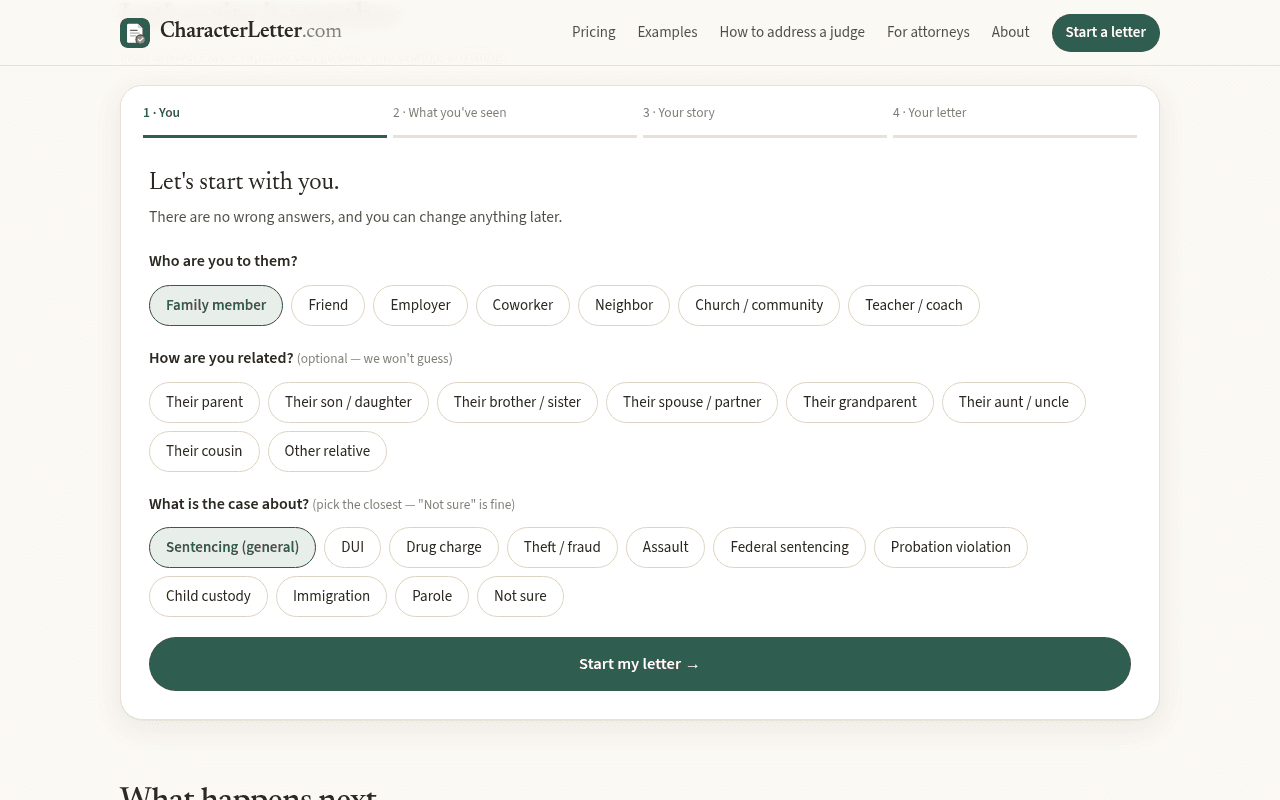1280x800 pixels.
Task: Select Their grandparent relation chip
Action: pos(860,402)
